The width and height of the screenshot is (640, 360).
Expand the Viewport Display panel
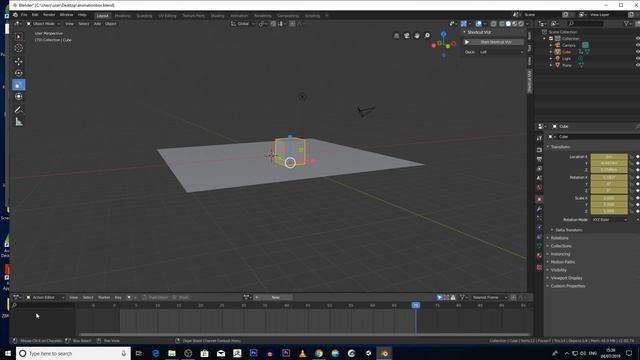(566, 278)
